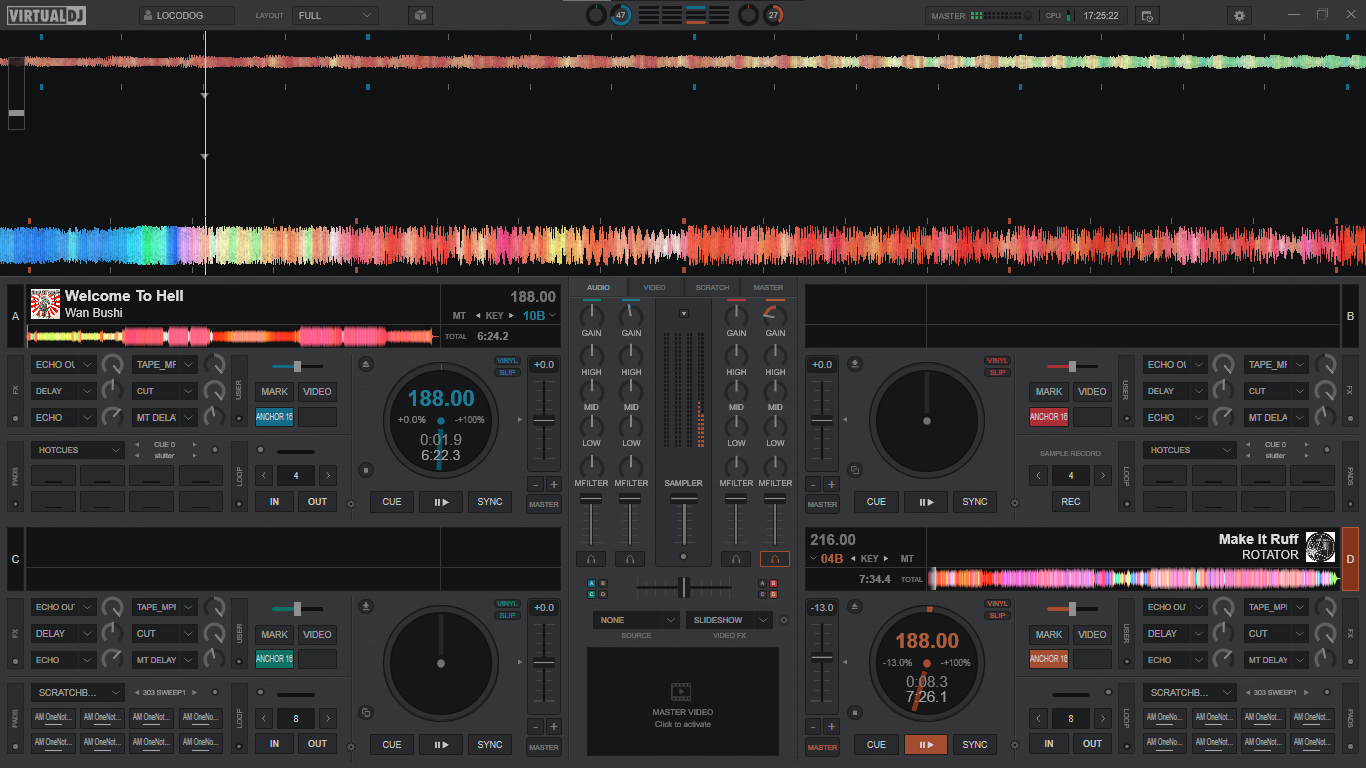
Task: Click the crossfader slider handle
Action: pyautogui.click(x=684, y=587)
